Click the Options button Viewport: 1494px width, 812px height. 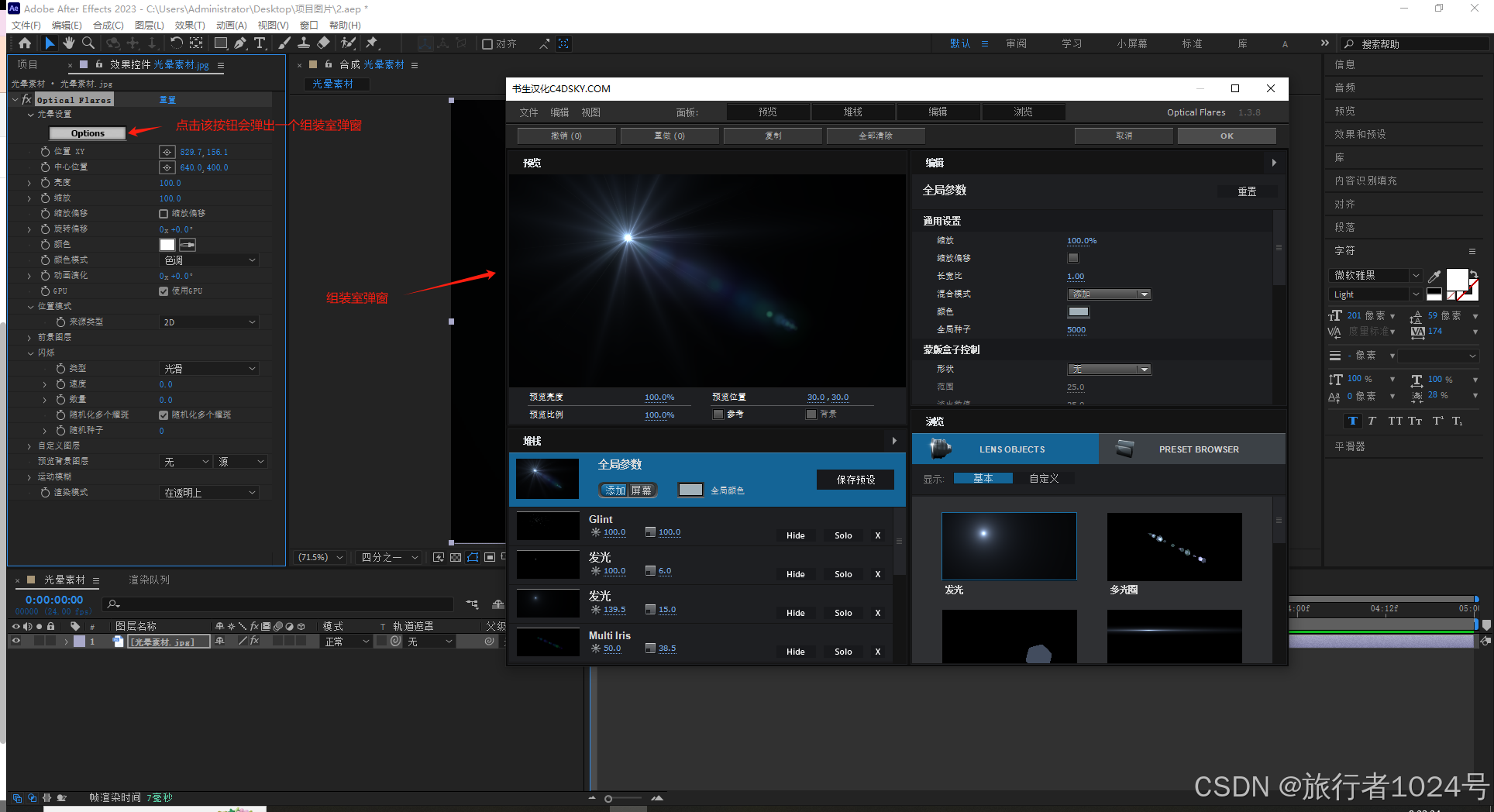[x=88, y=133]
